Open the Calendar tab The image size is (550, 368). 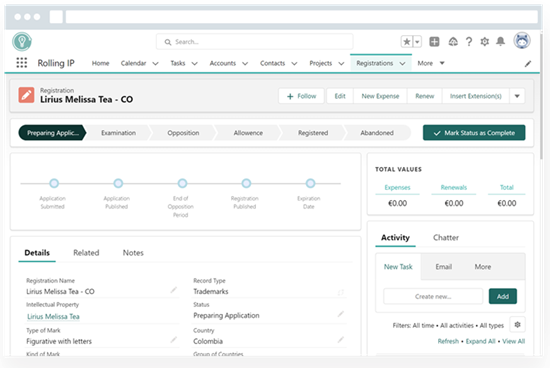pos(133,63)
